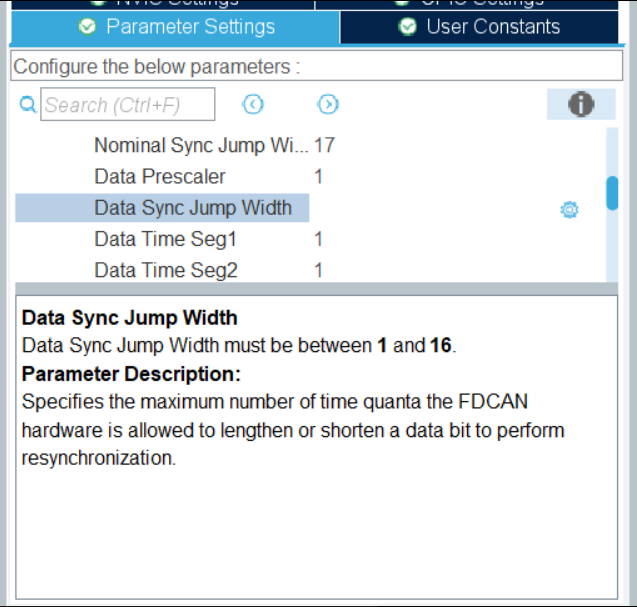Click the Nominal Sync Jump Width value 17
Viewport: 637px width, 607px height.
click(x=324, y=145)
